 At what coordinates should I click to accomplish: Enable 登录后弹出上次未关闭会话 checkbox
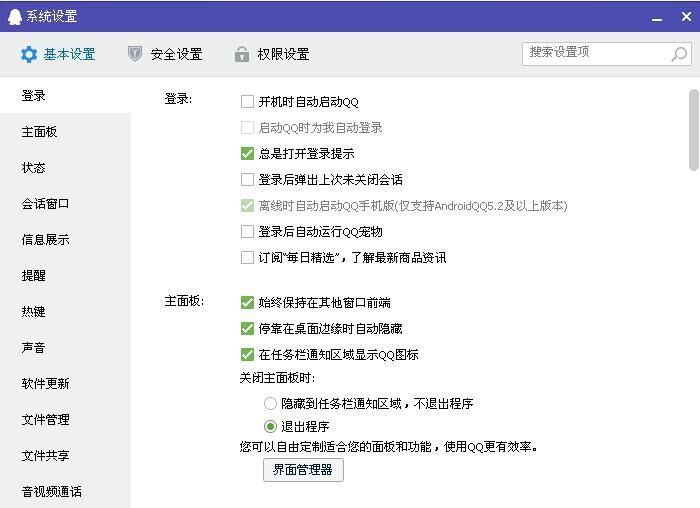click(247, 179)
